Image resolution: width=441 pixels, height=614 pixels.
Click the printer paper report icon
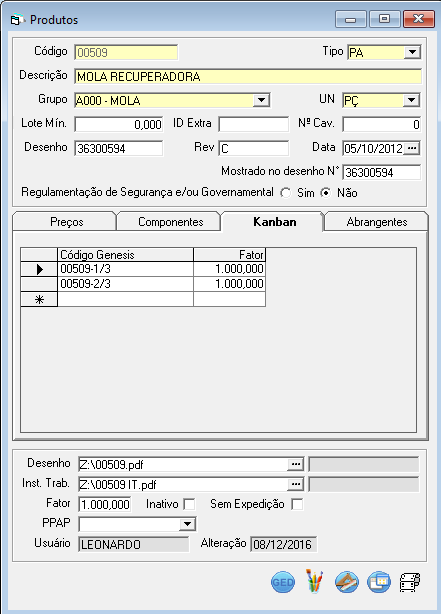point(410,582)
